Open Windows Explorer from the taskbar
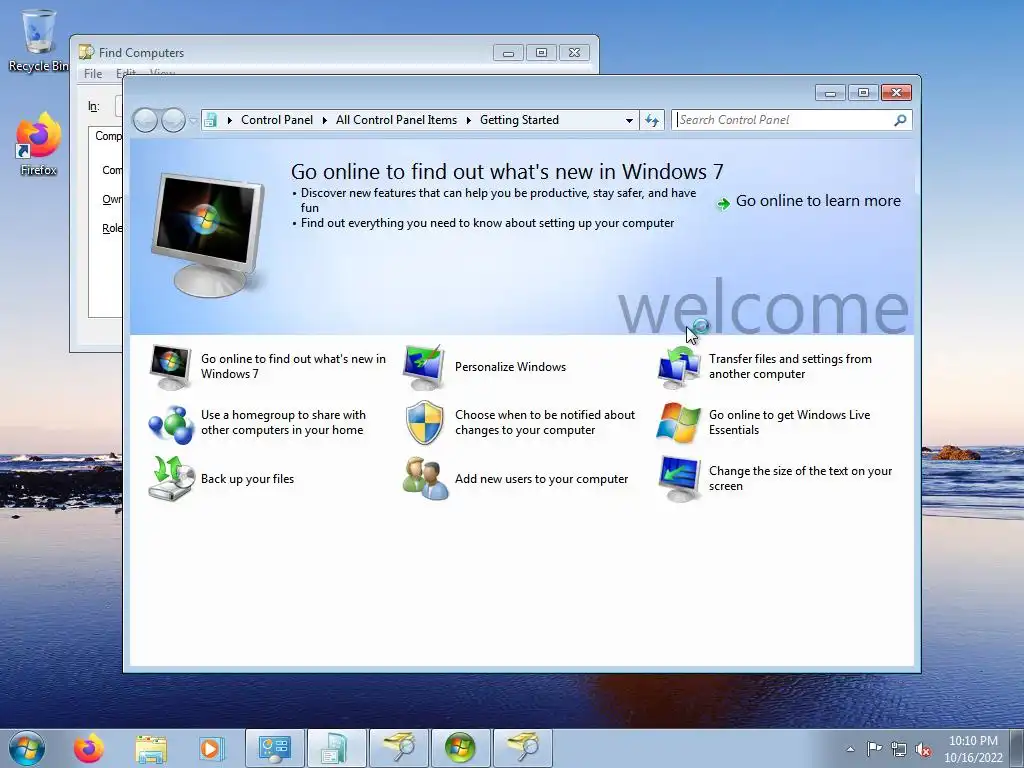 coord(150,748)
